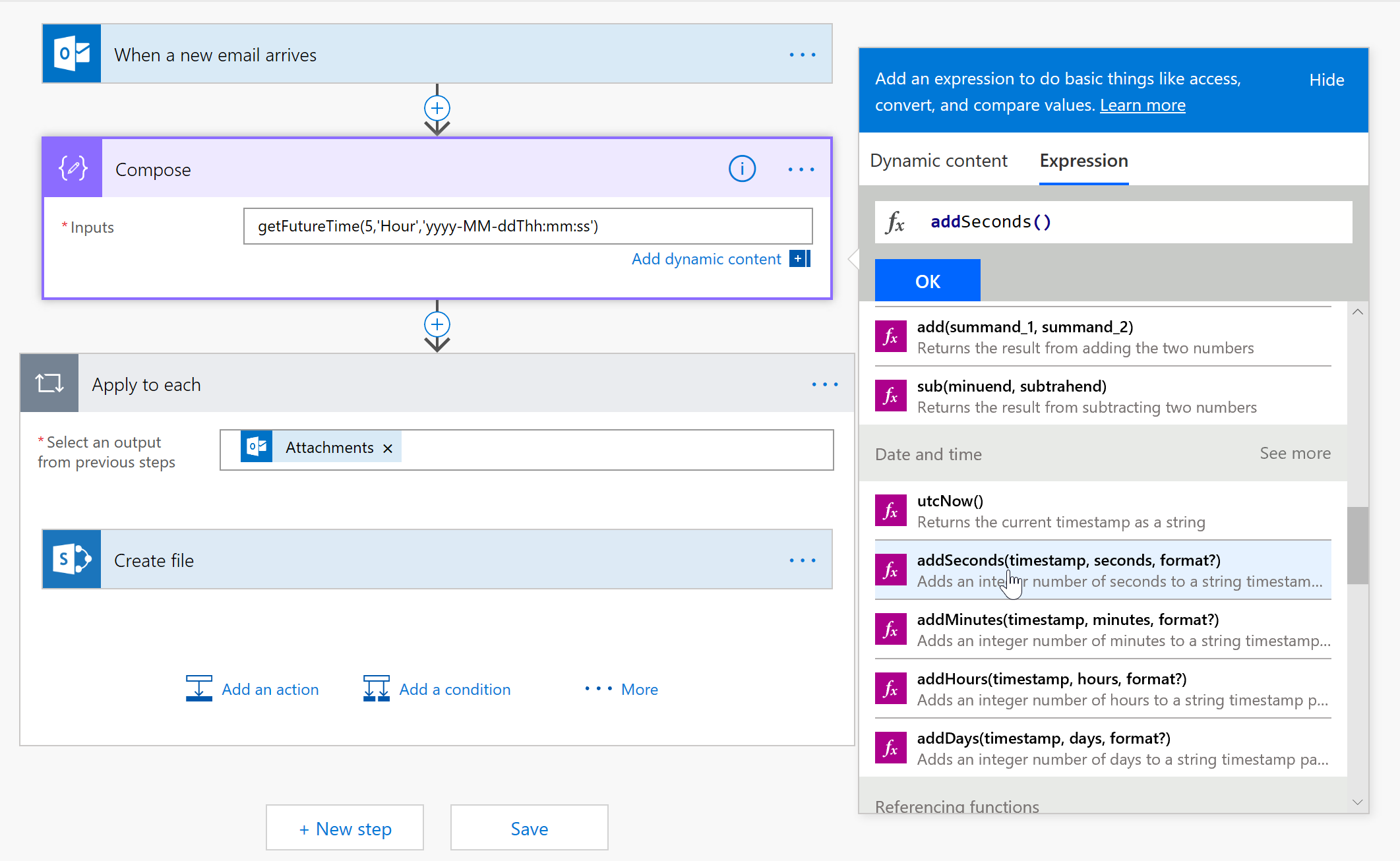
Task: Open the info tooltip on Compose
Action: [x=742, y=168]
